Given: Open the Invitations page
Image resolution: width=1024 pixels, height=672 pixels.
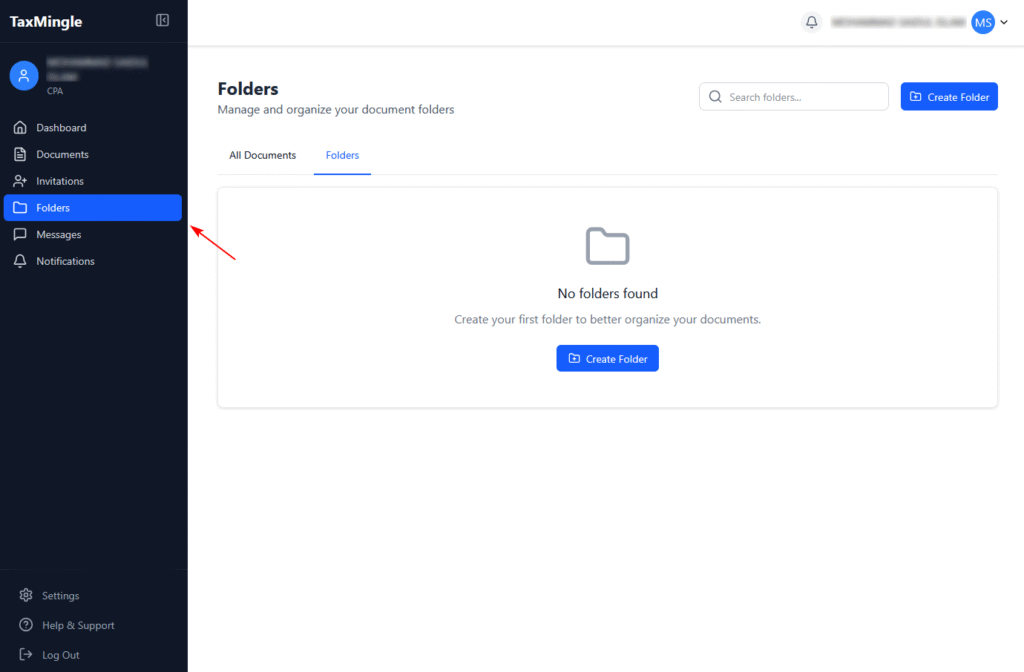Looking at the screenshot, I should (60, 181).
